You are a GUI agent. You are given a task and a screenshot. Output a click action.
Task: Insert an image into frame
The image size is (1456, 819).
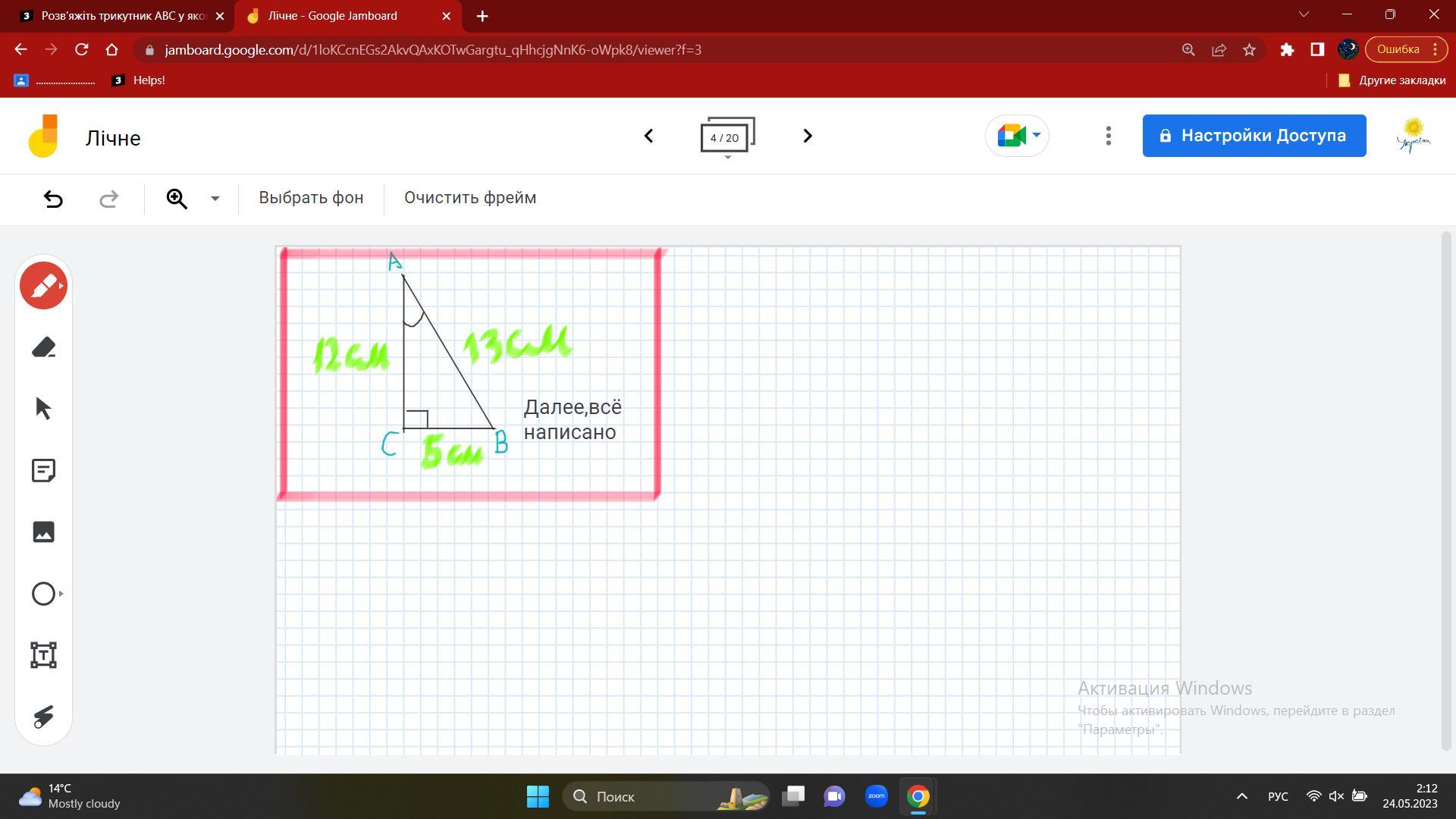point(43,532)
